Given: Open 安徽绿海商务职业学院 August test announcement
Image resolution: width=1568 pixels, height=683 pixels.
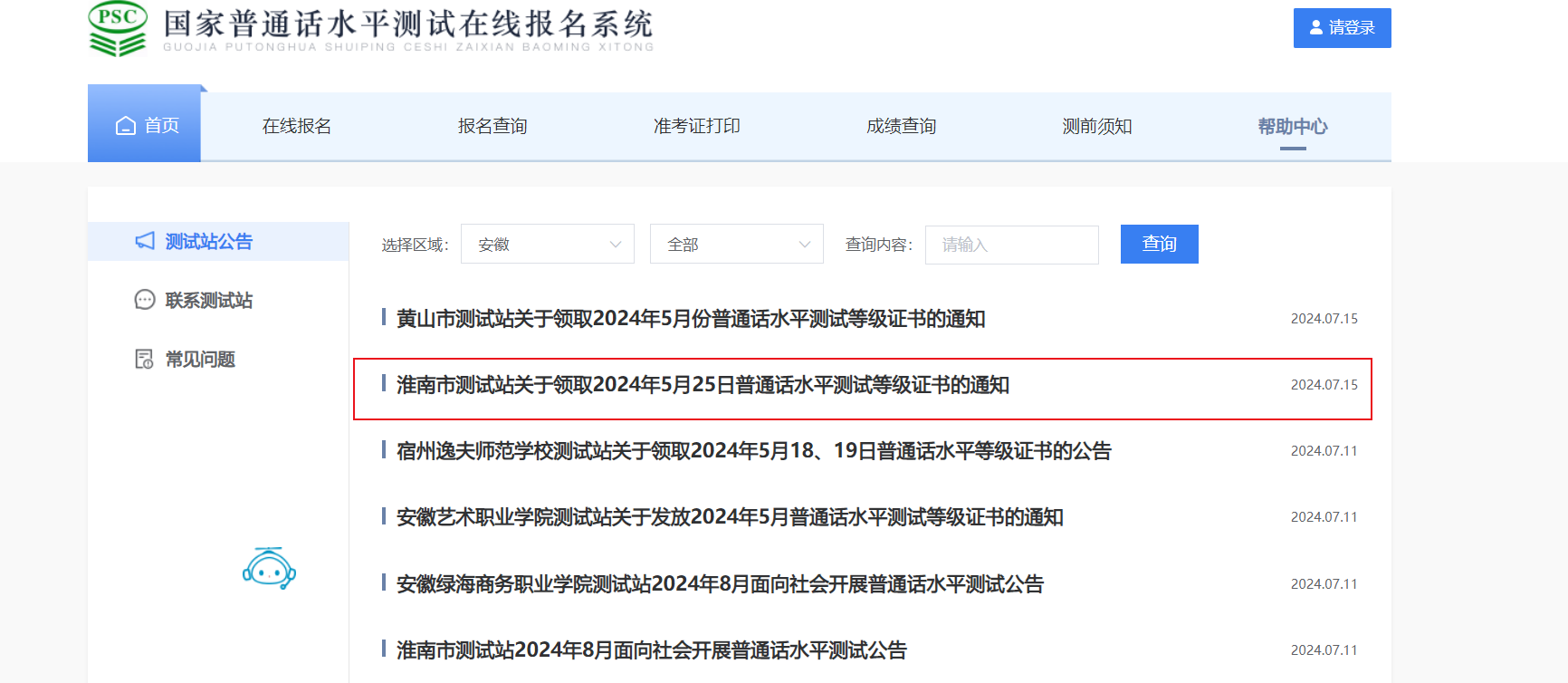Looking at the screenshot, I should coord(720,584).
